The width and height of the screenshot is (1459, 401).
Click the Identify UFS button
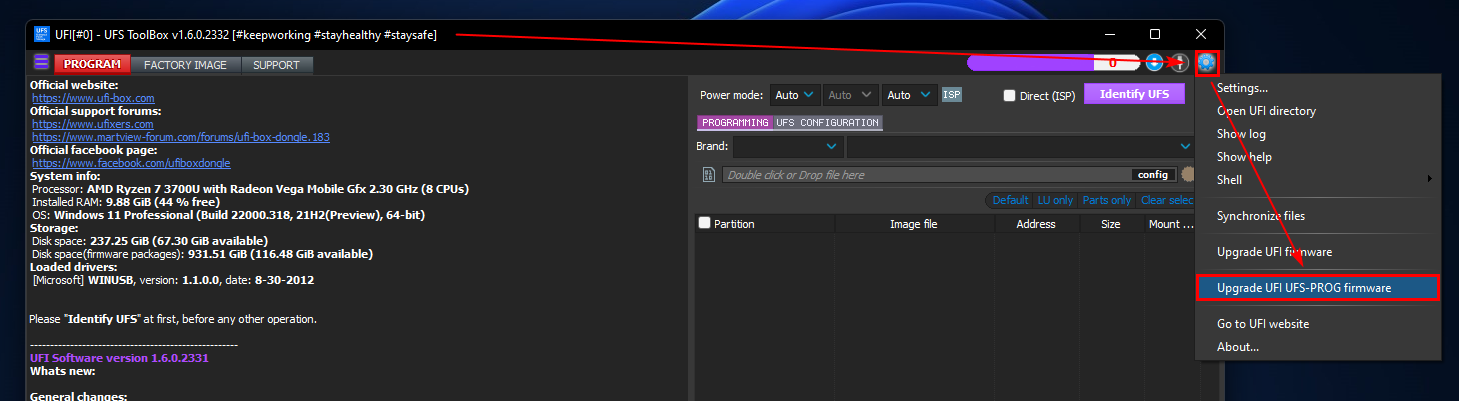(1134, 94)
